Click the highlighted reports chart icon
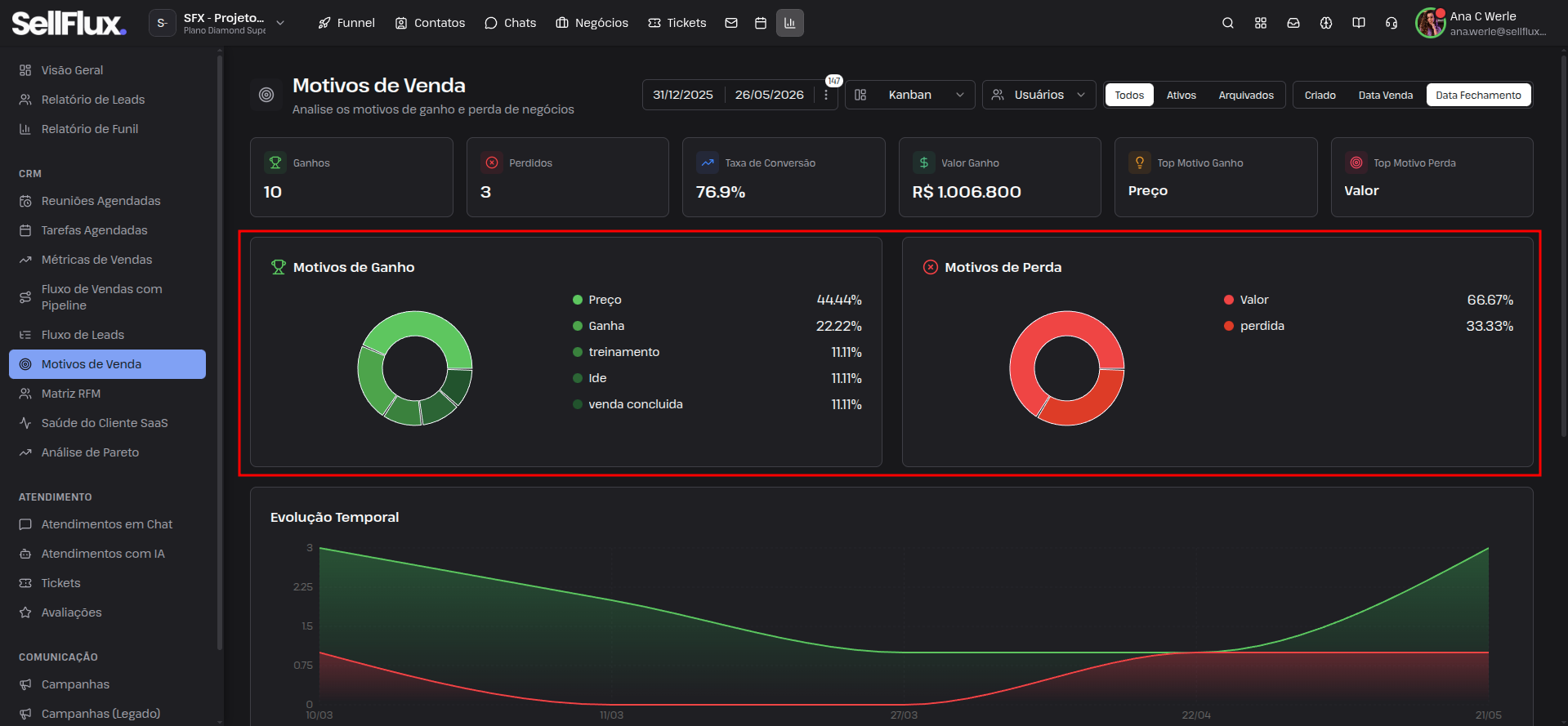Screen dimensions: 1568x726 coord(790,23)
